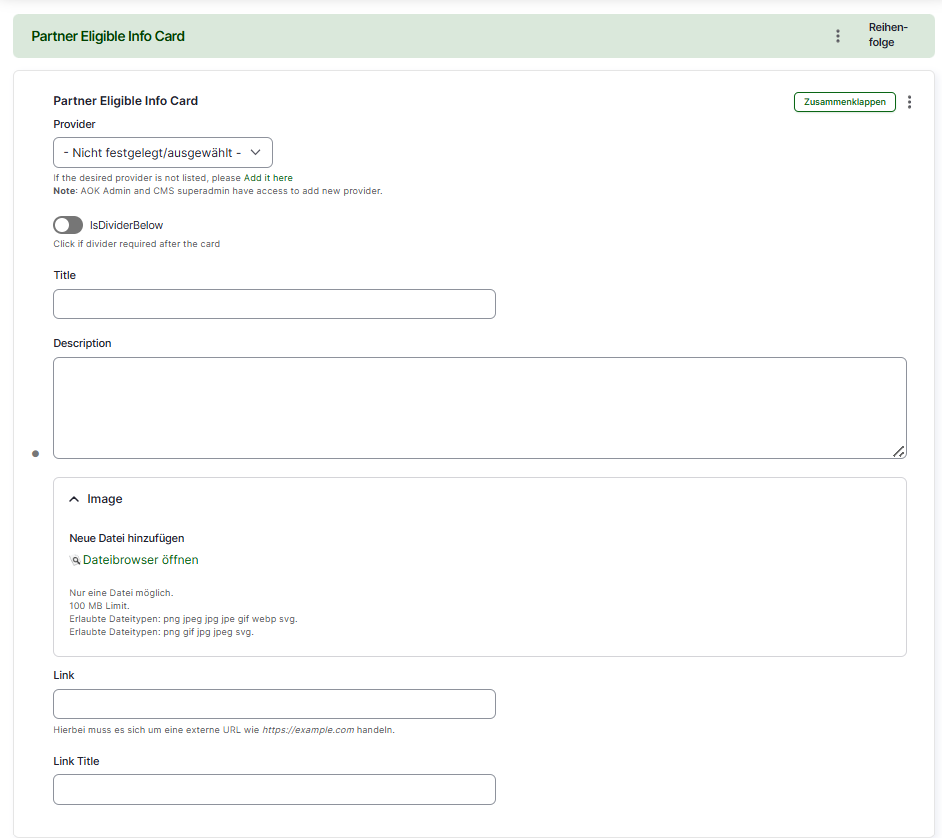Click the small dot left of the Description box
Viewport: 942px width, 838px height.
pos(35,454)
